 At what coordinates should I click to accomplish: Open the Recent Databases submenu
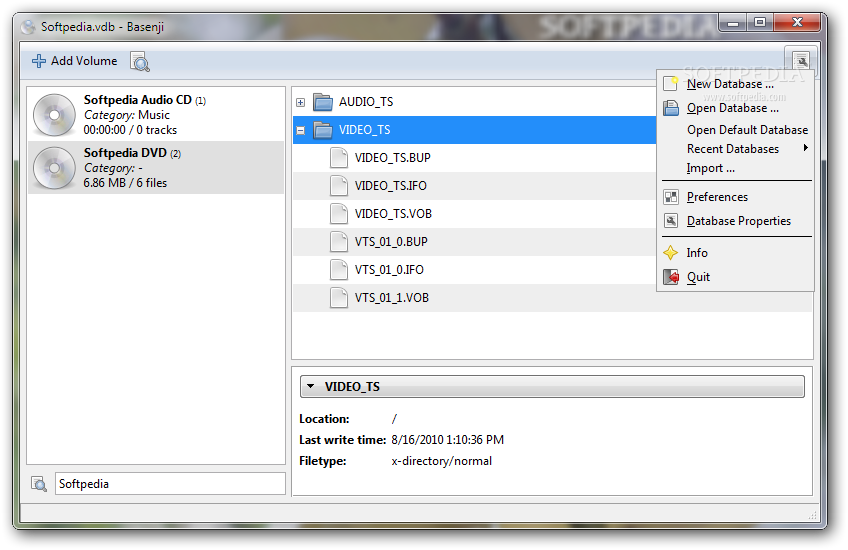coord(733,149)
